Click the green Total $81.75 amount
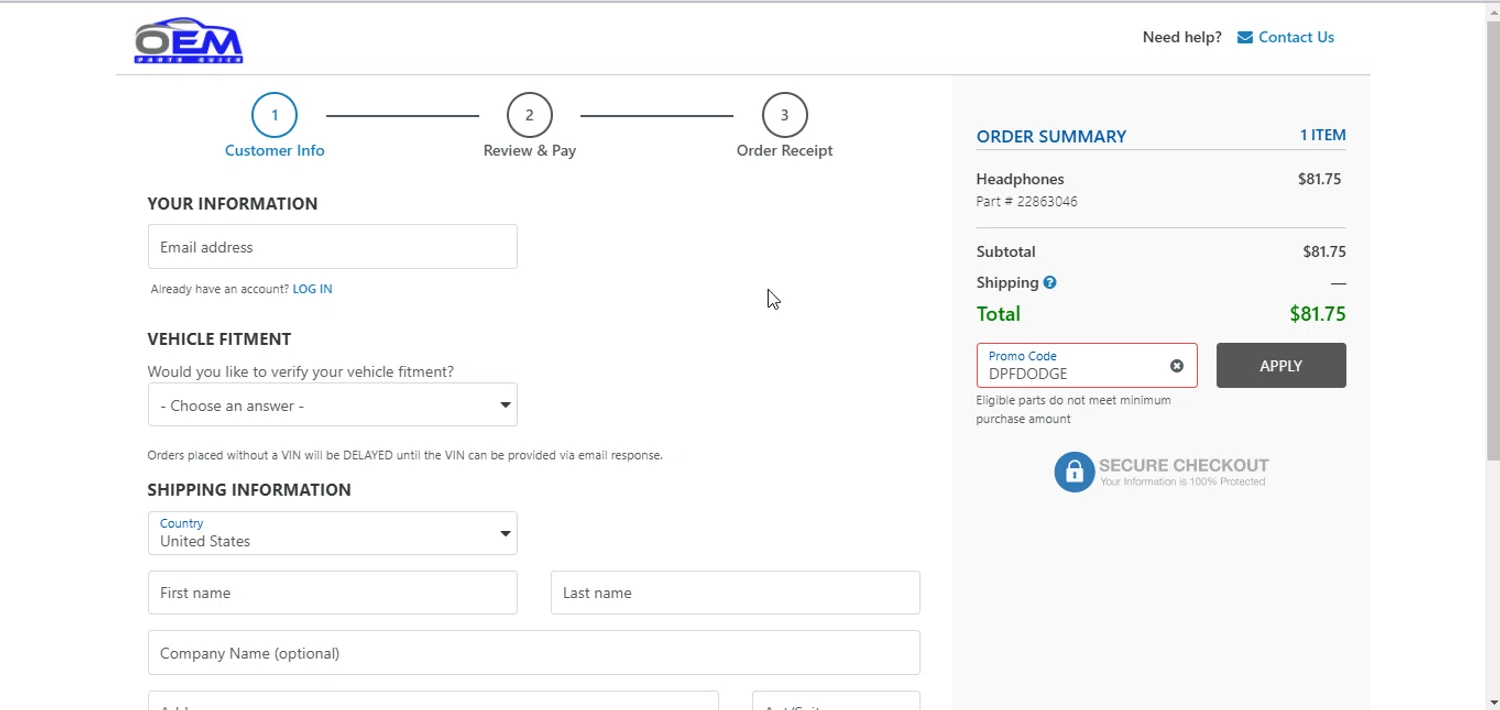This screenshot has height=710, width=1500. (1318, 314)
